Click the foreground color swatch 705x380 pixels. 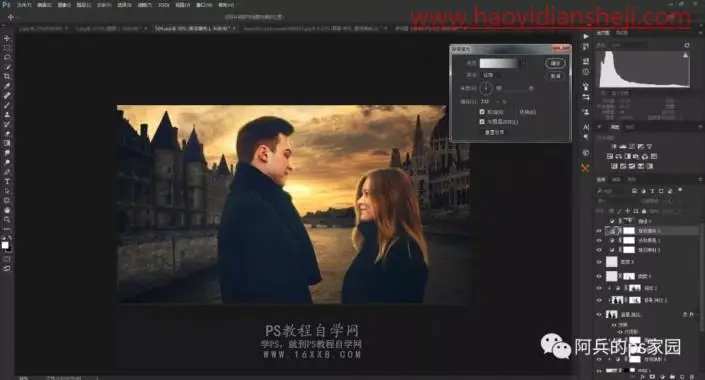(x=5, y=245)
